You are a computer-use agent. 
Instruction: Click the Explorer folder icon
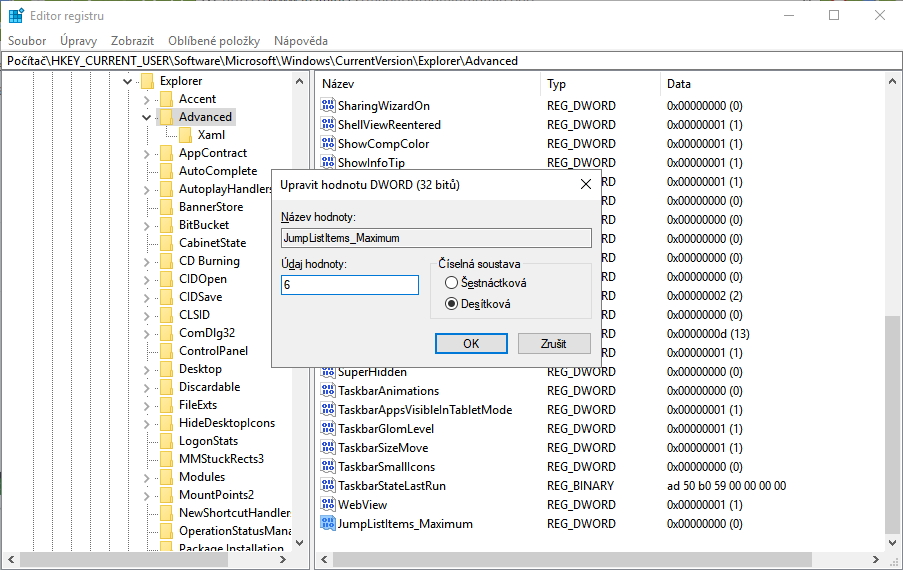coord(147,81)
